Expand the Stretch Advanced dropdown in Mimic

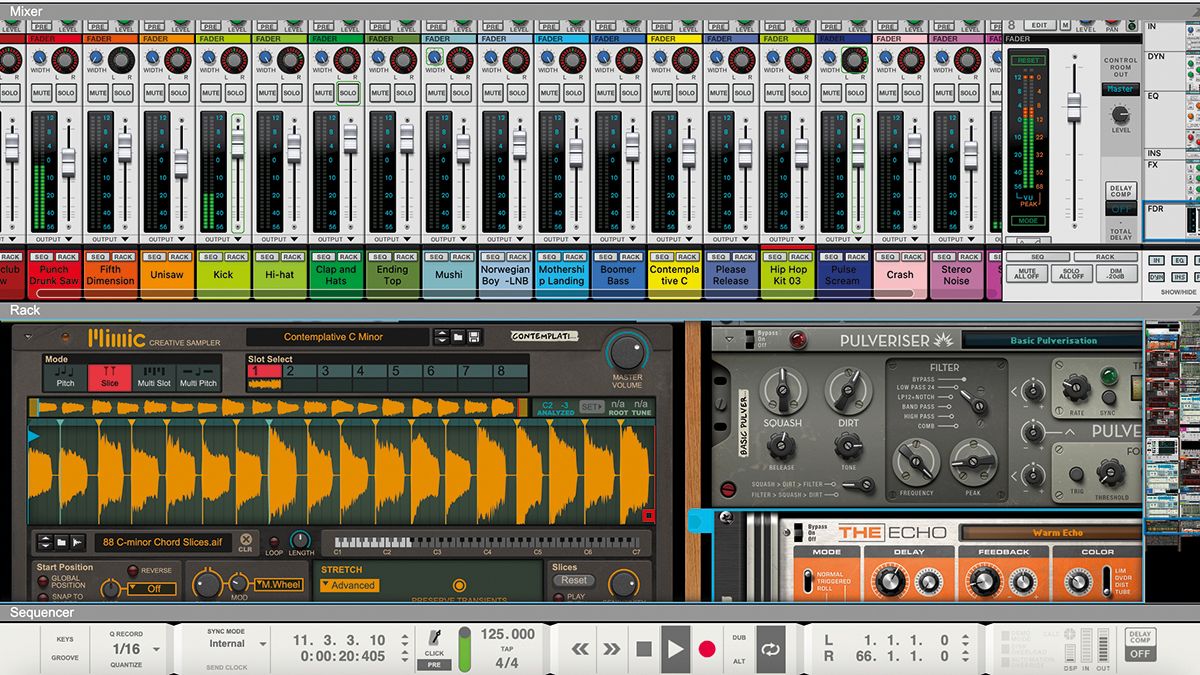coord(350,586)
